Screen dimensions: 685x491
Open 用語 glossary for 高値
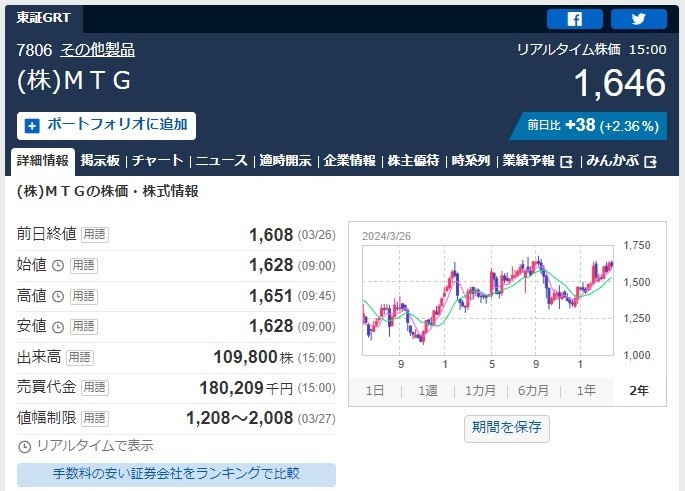pyautogui.click(x=84, y=296)
